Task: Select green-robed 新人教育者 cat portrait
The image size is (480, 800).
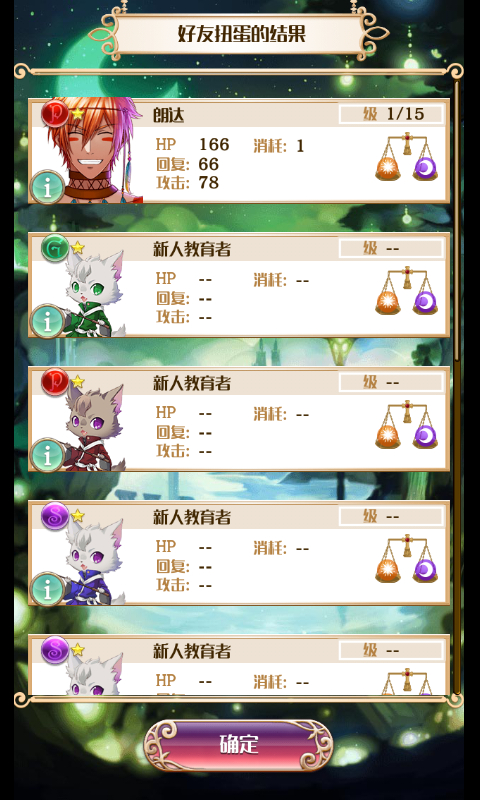Action: pyautogui.click(x=94, y=293)
